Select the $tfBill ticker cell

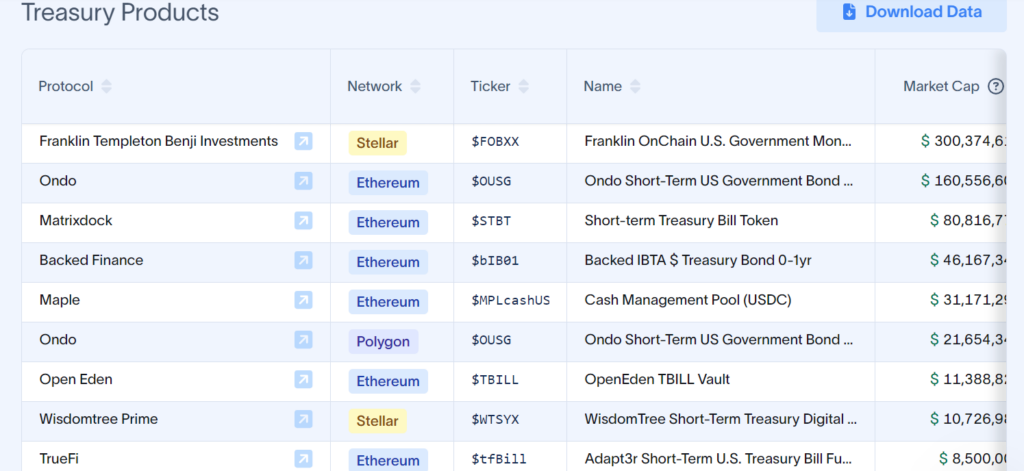[499, 459]
